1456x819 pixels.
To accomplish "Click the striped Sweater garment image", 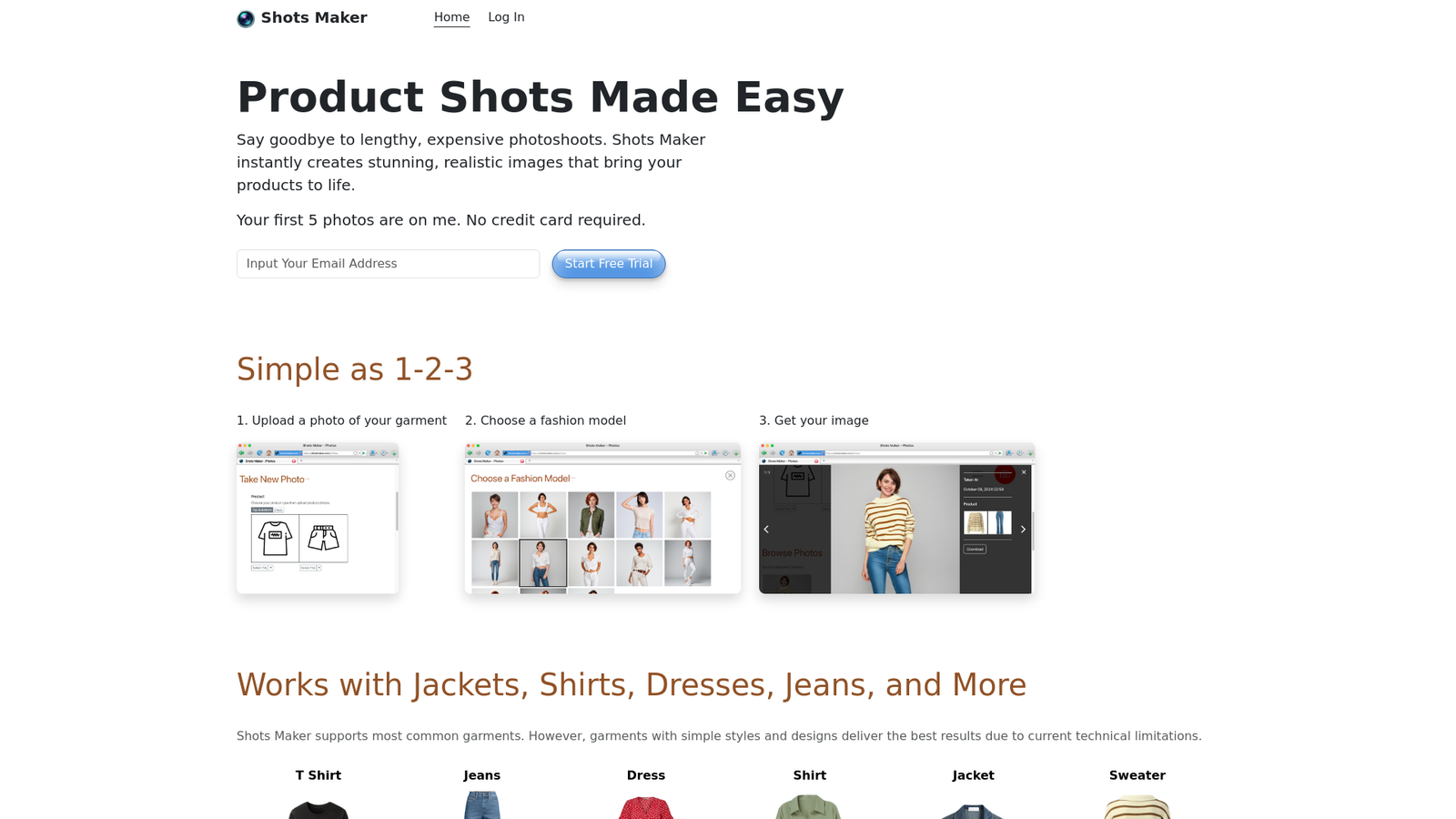I will (1137, 807).
